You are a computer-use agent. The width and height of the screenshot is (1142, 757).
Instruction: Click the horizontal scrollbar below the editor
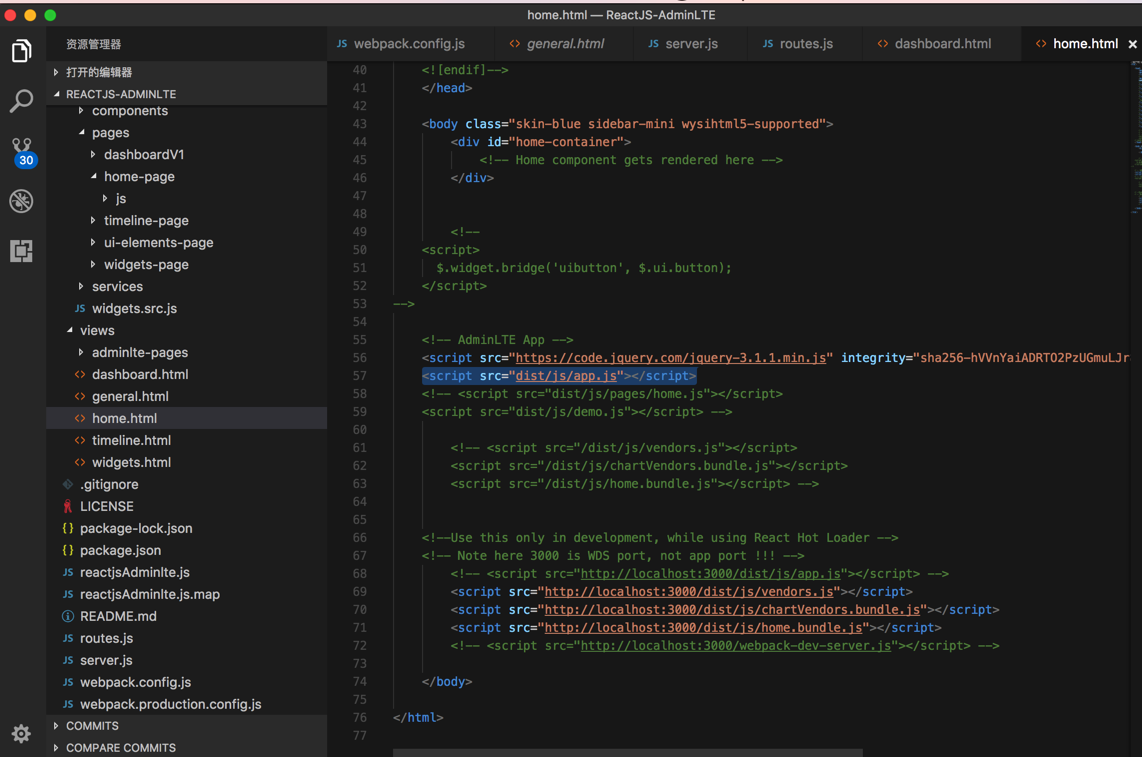pos(627,752)
